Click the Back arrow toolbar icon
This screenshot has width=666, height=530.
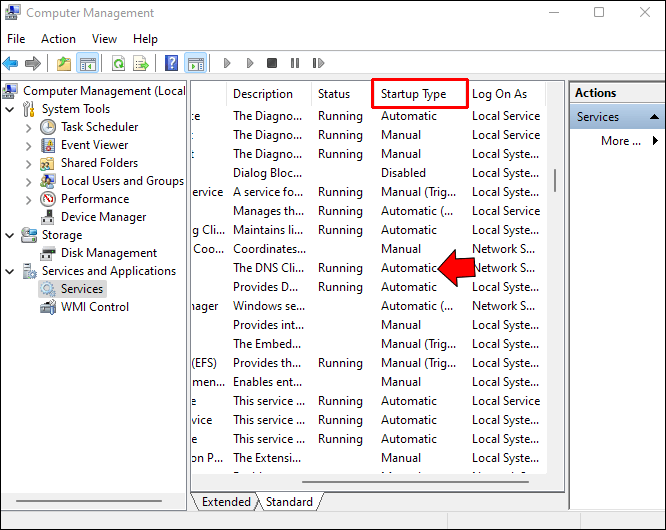11,64
